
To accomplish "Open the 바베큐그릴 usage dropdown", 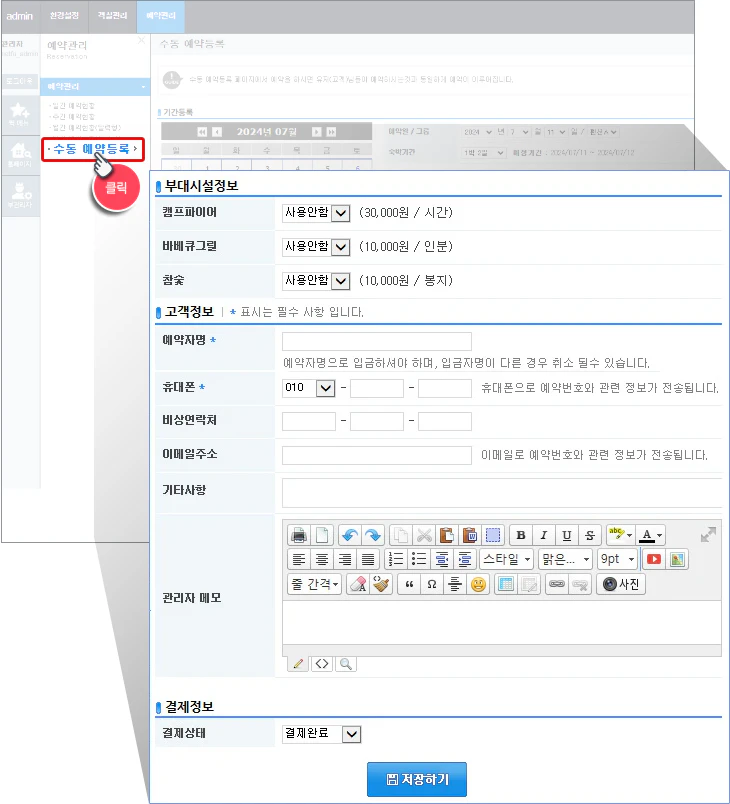I will (316, 247).
